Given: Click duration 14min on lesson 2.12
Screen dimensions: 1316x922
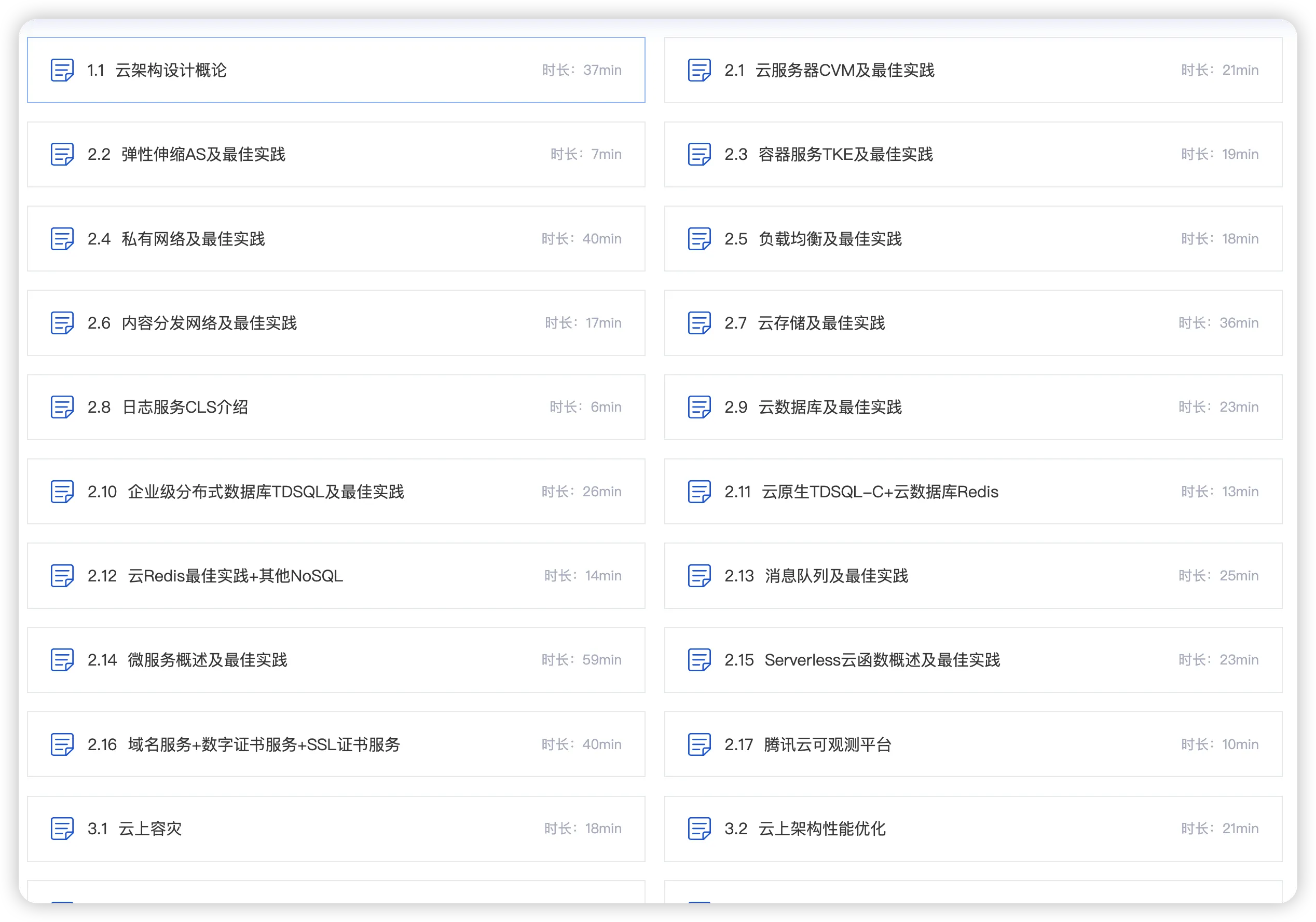Looking at the screenshot, I should click(x=582, y=576).
